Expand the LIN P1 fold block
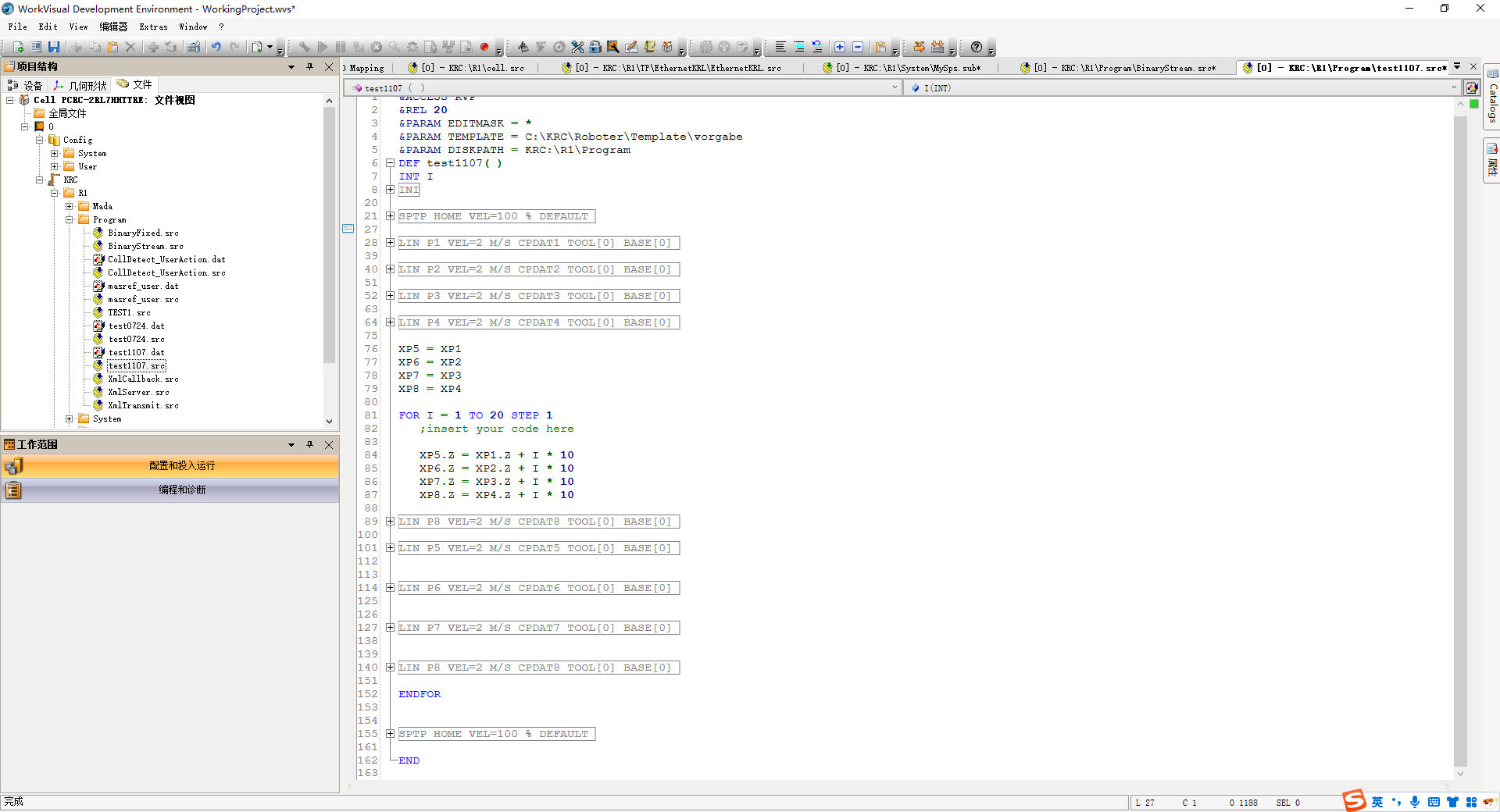The height and width of the screenshot is (812, 1500). (x=390, y=242)
